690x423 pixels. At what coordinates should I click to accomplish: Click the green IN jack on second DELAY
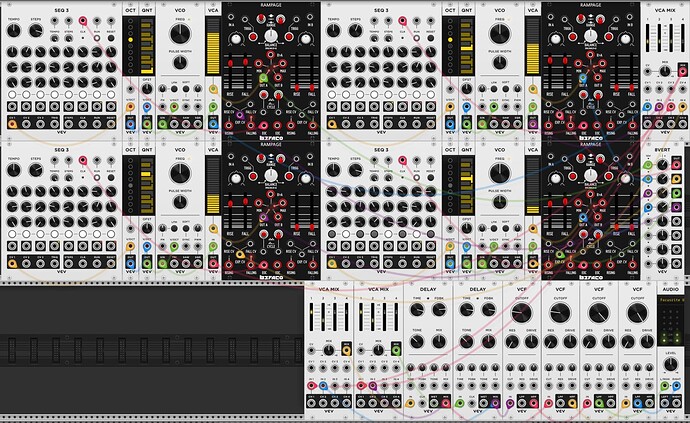pos(460,402)
